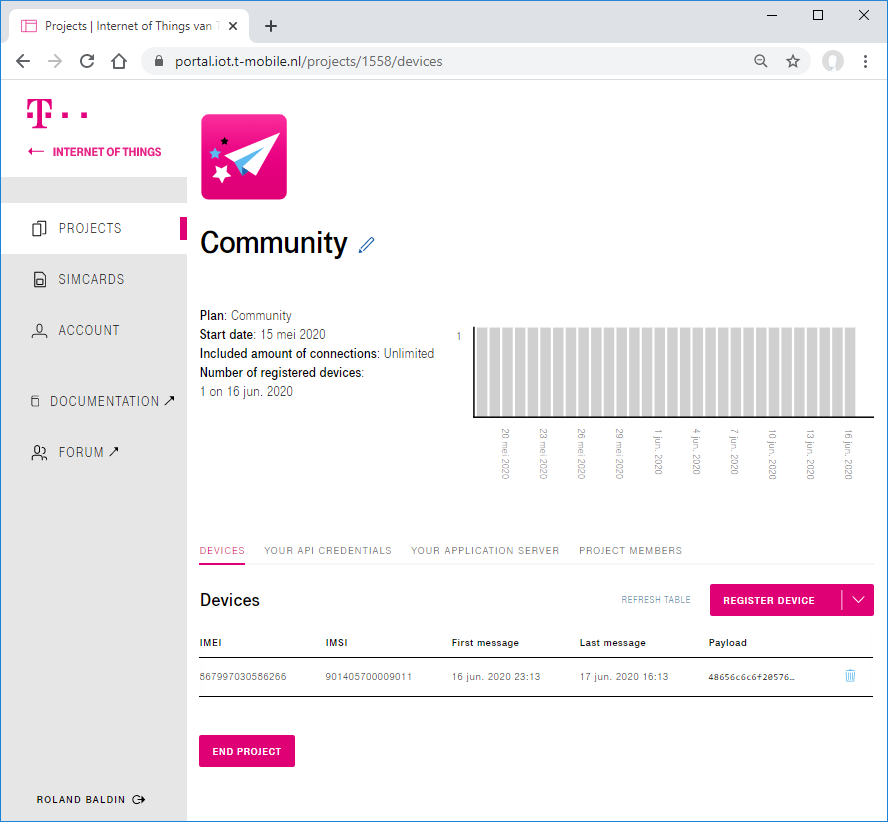Click chart axis label 20 mei 2020
Viewport: 888px width, 822px height.
coord(505,454)
